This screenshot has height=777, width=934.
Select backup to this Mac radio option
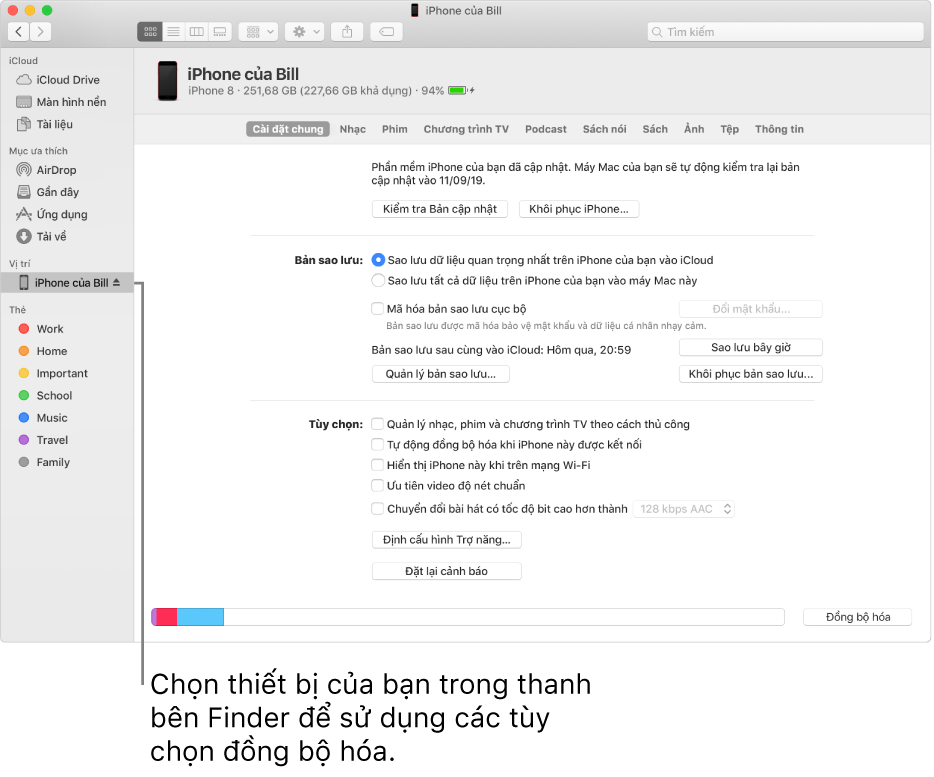(378, 281)
